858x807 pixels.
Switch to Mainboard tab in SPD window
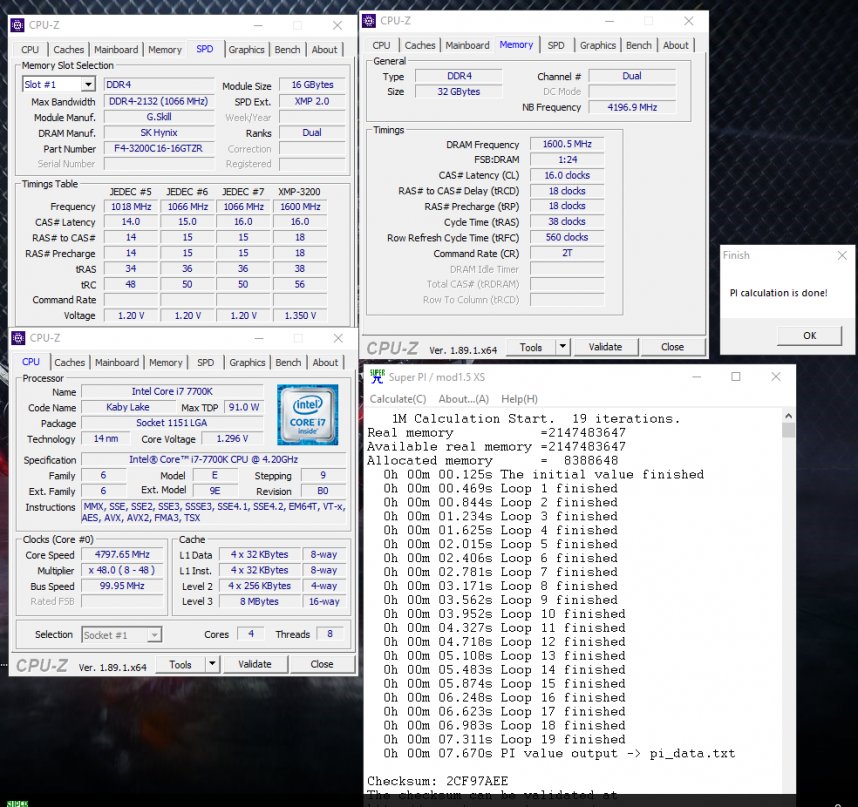pyautogui.click(x=116, y=50)
